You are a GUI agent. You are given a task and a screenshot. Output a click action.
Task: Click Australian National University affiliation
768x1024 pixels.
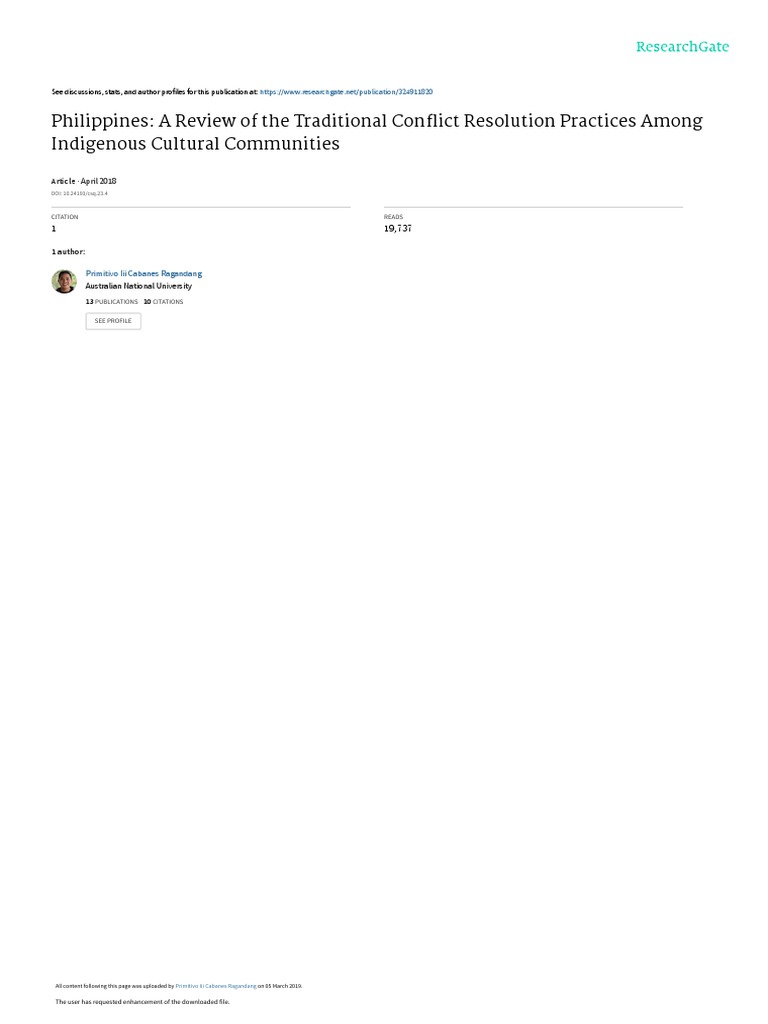click(138, 286)
